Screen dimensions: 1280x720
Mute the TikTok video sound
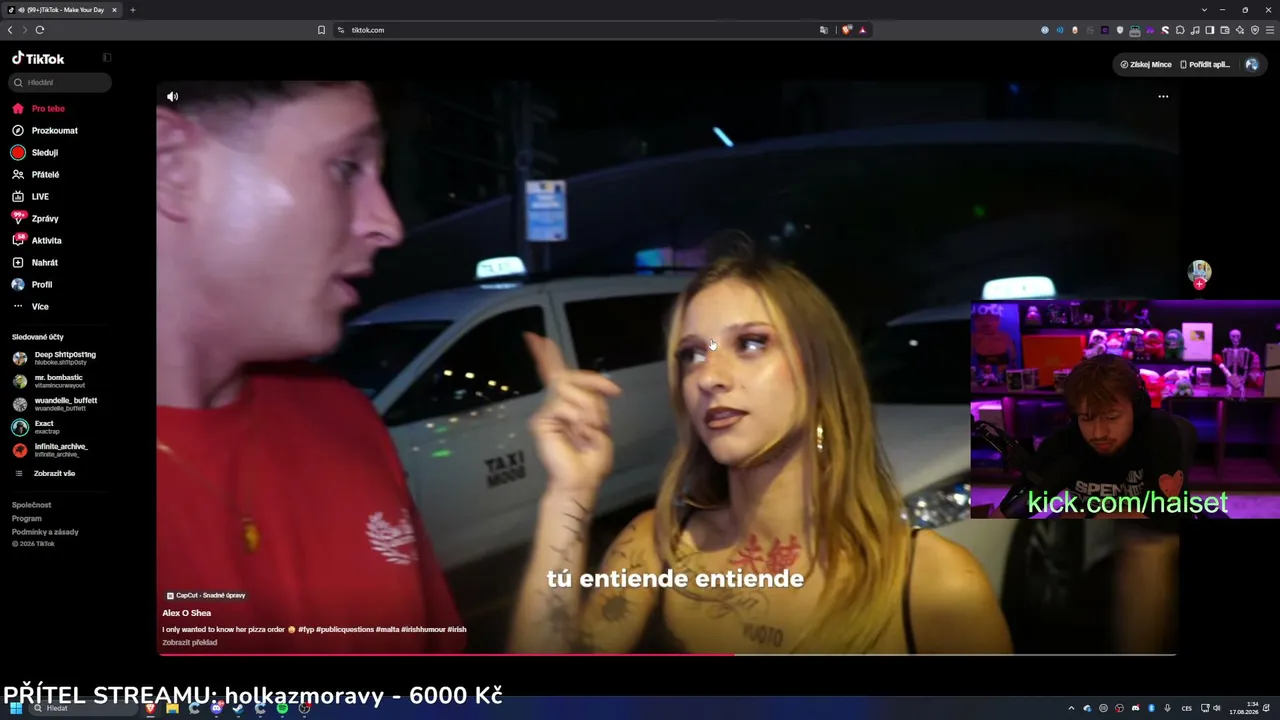172,97
